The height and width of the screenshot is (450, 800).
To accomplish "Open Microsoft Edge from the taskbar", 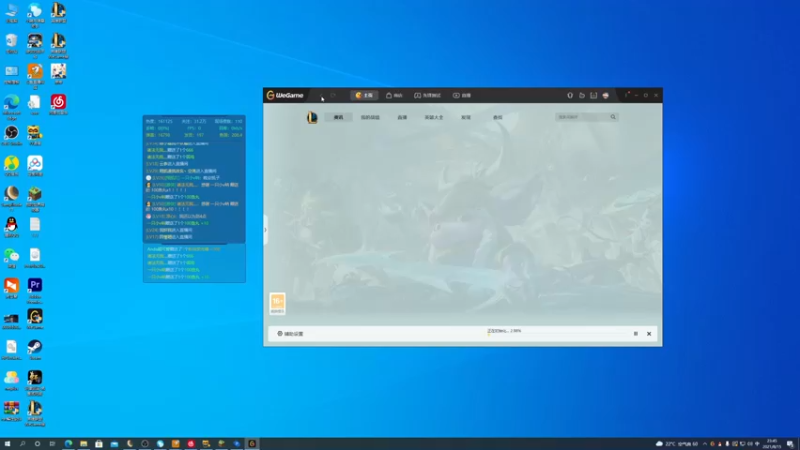I will (68, 444).
